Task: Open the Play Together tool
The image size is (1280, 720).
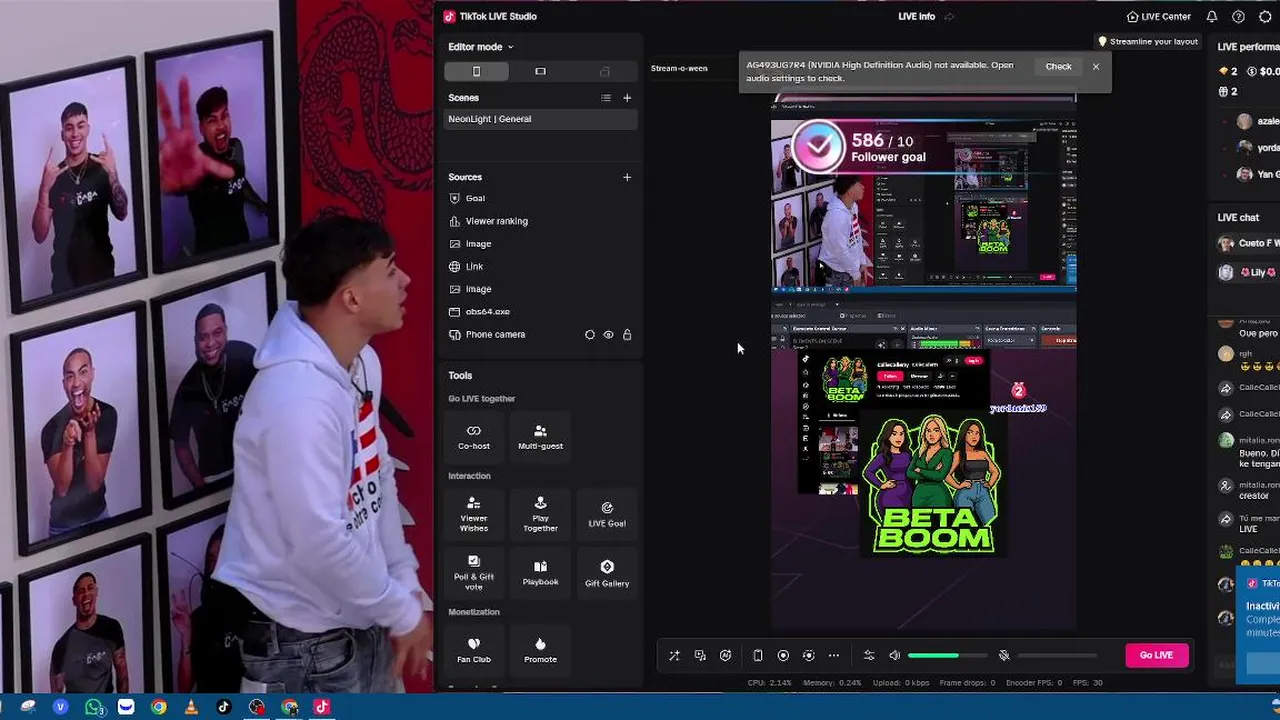Action: click(x=540, y=514)
